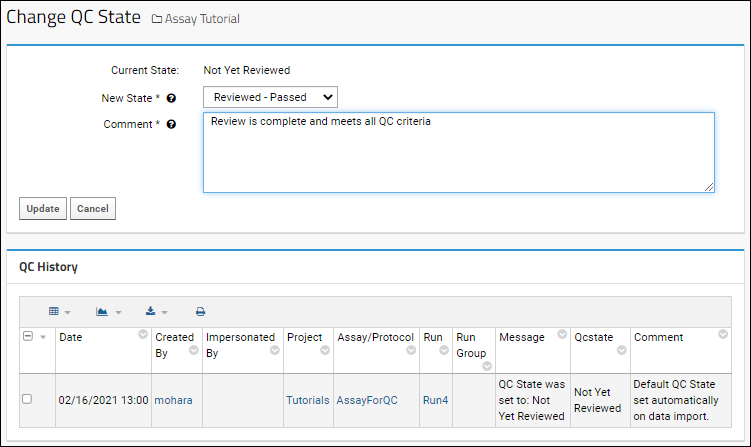Open the mohara user link
Viewport: 751px width, 447px height.
click(173, 400)
